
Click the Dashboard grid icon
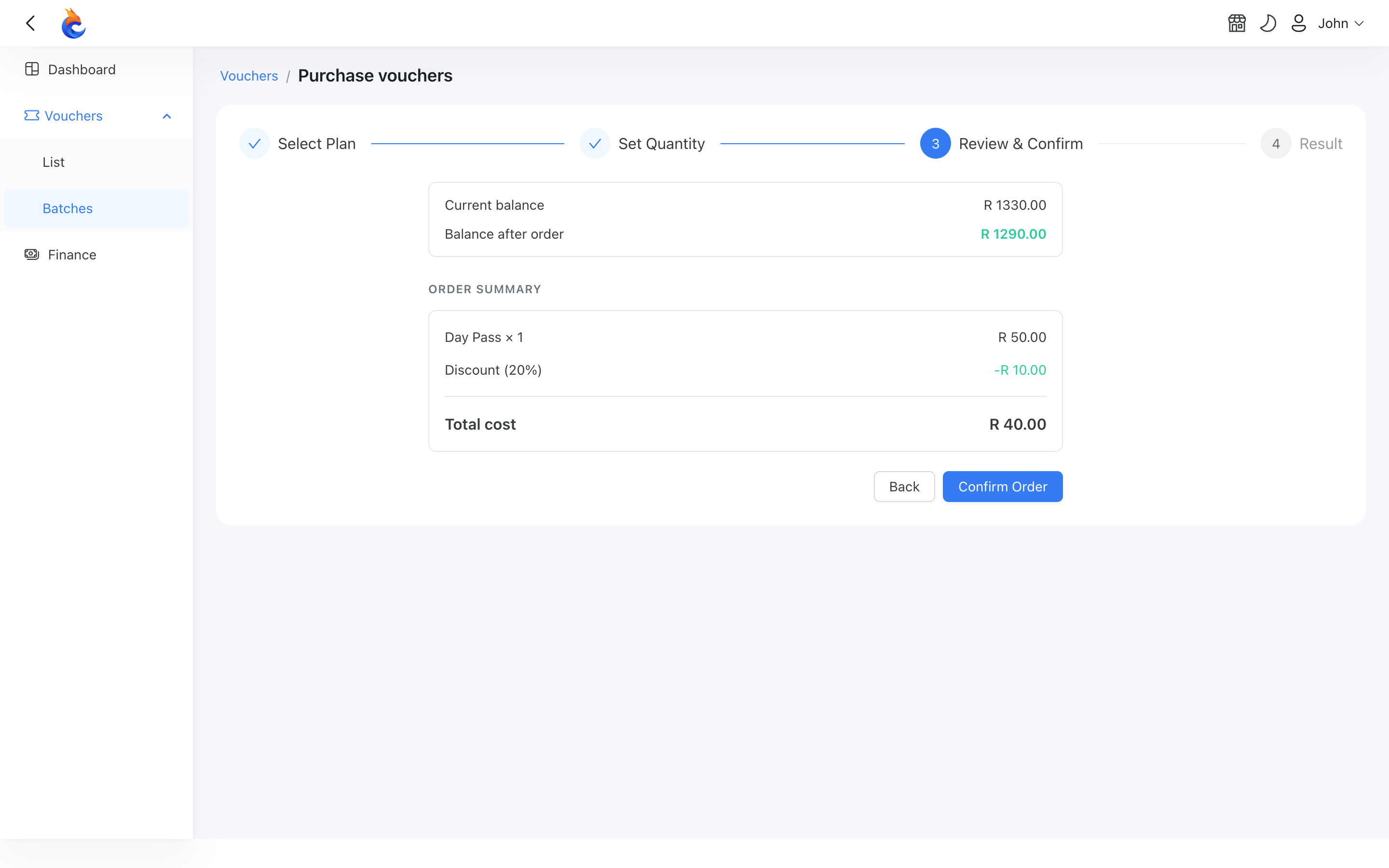(x=32, y=69)
